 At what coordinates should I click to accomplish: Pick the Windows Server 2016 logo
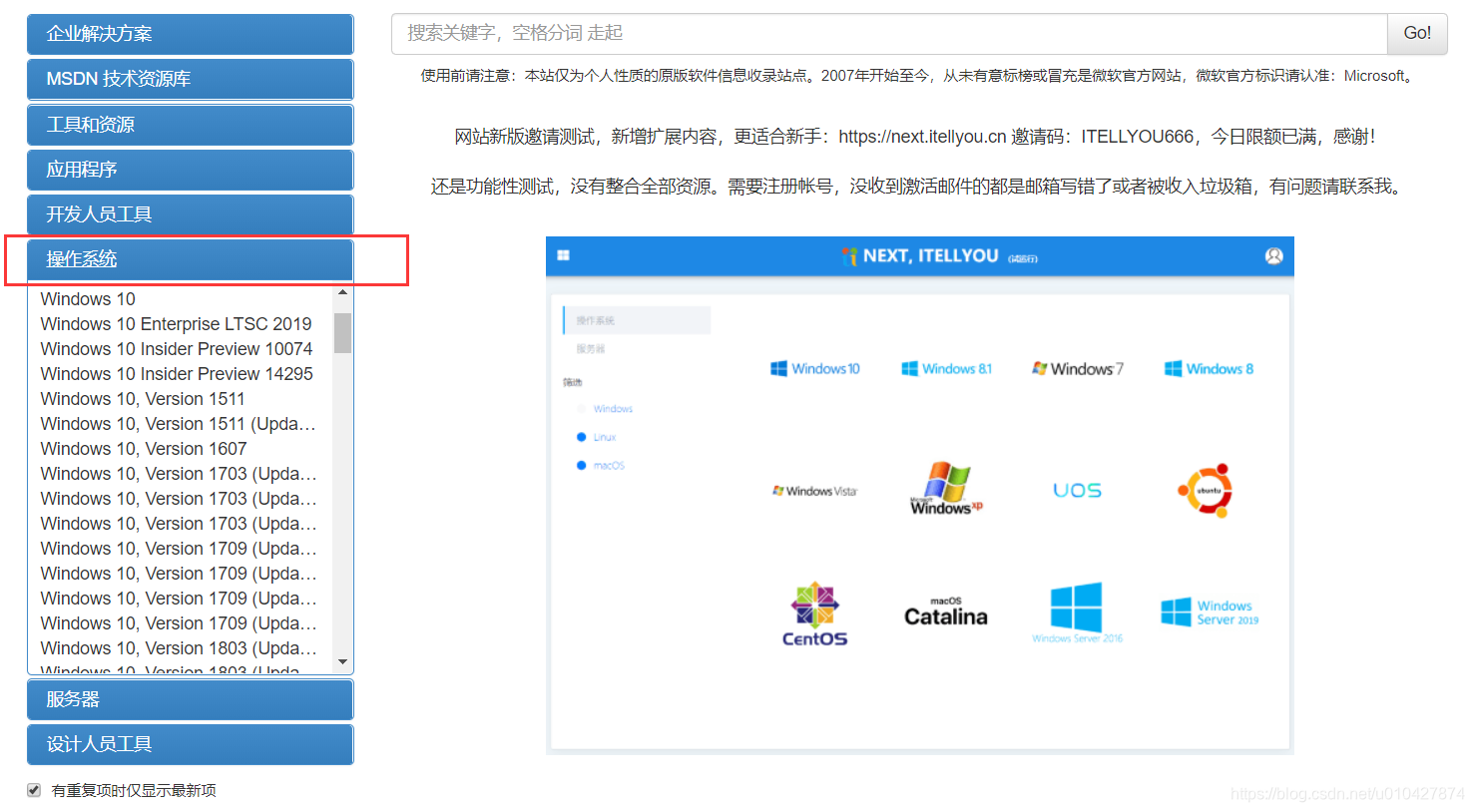(x=1077, y=612)
